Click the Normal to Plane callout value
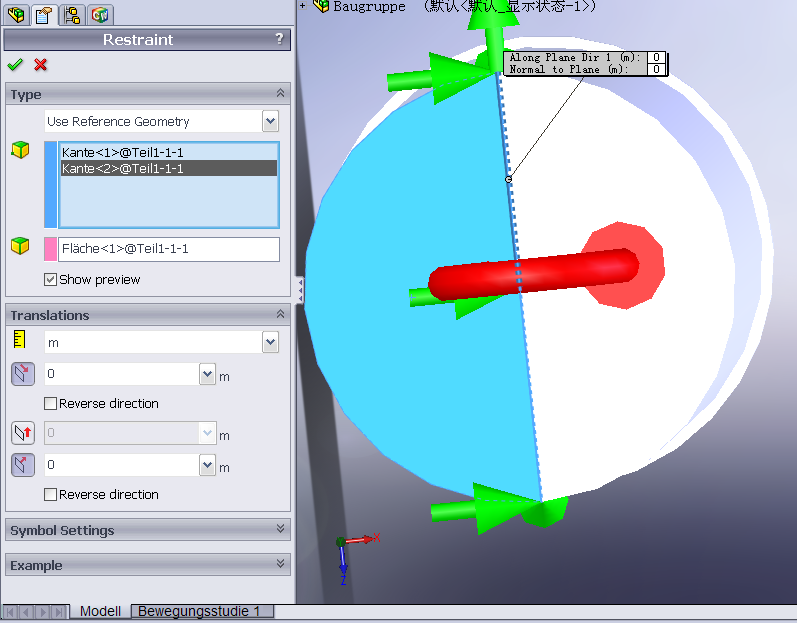Image resolution: width=797 pixels, height=623 pixels. 656,69
